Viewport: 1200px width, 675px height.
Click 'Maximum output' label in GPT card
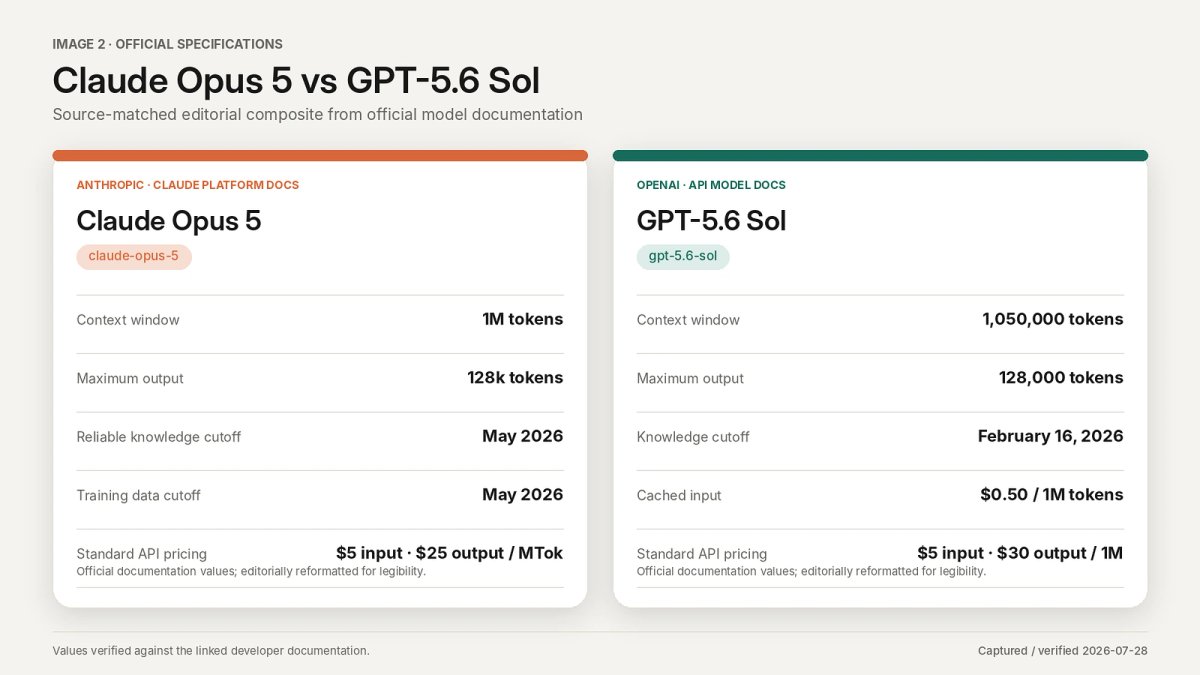(691, 378)
